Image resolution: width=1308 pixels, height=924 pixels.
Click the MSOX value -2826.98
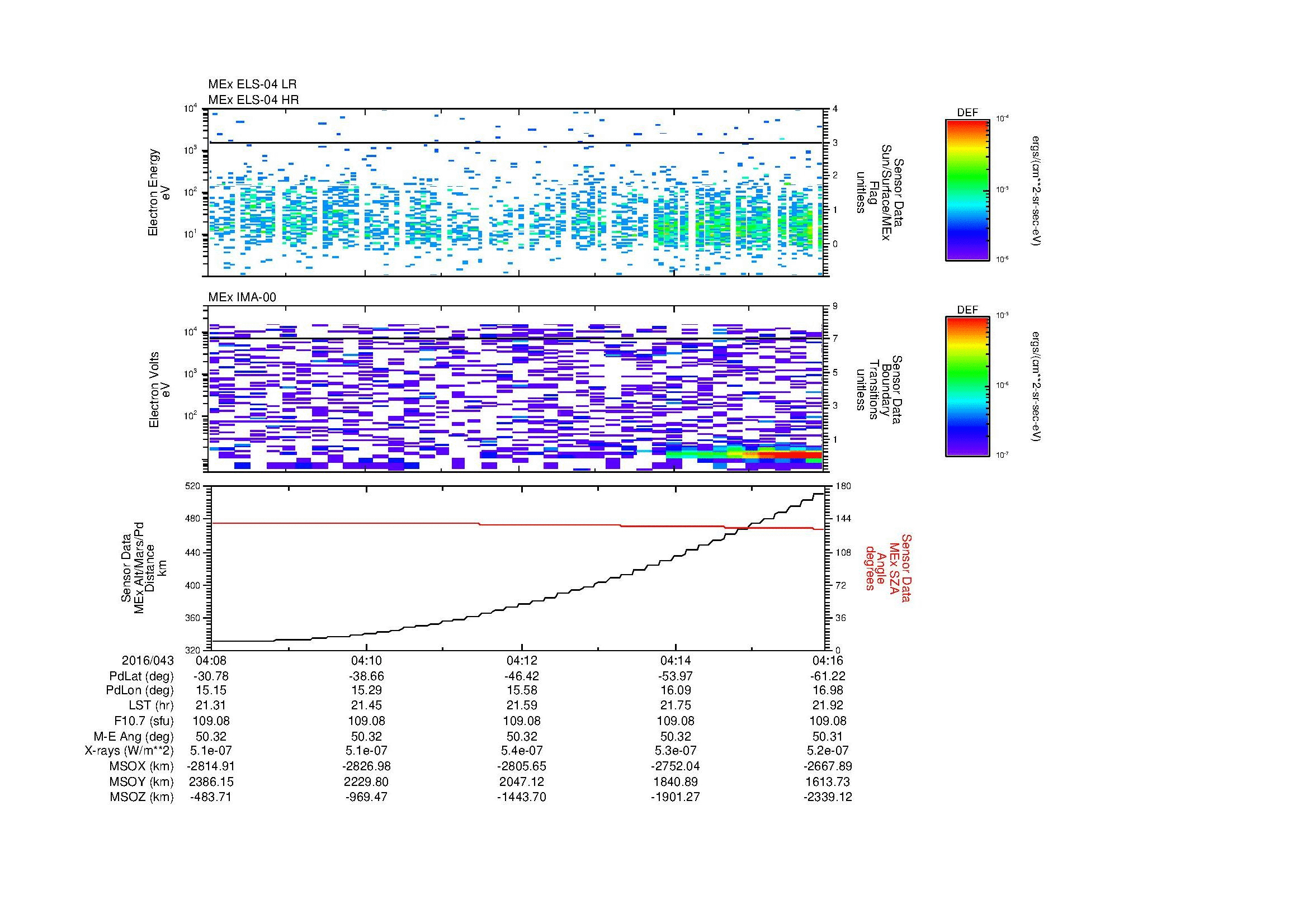366,766
